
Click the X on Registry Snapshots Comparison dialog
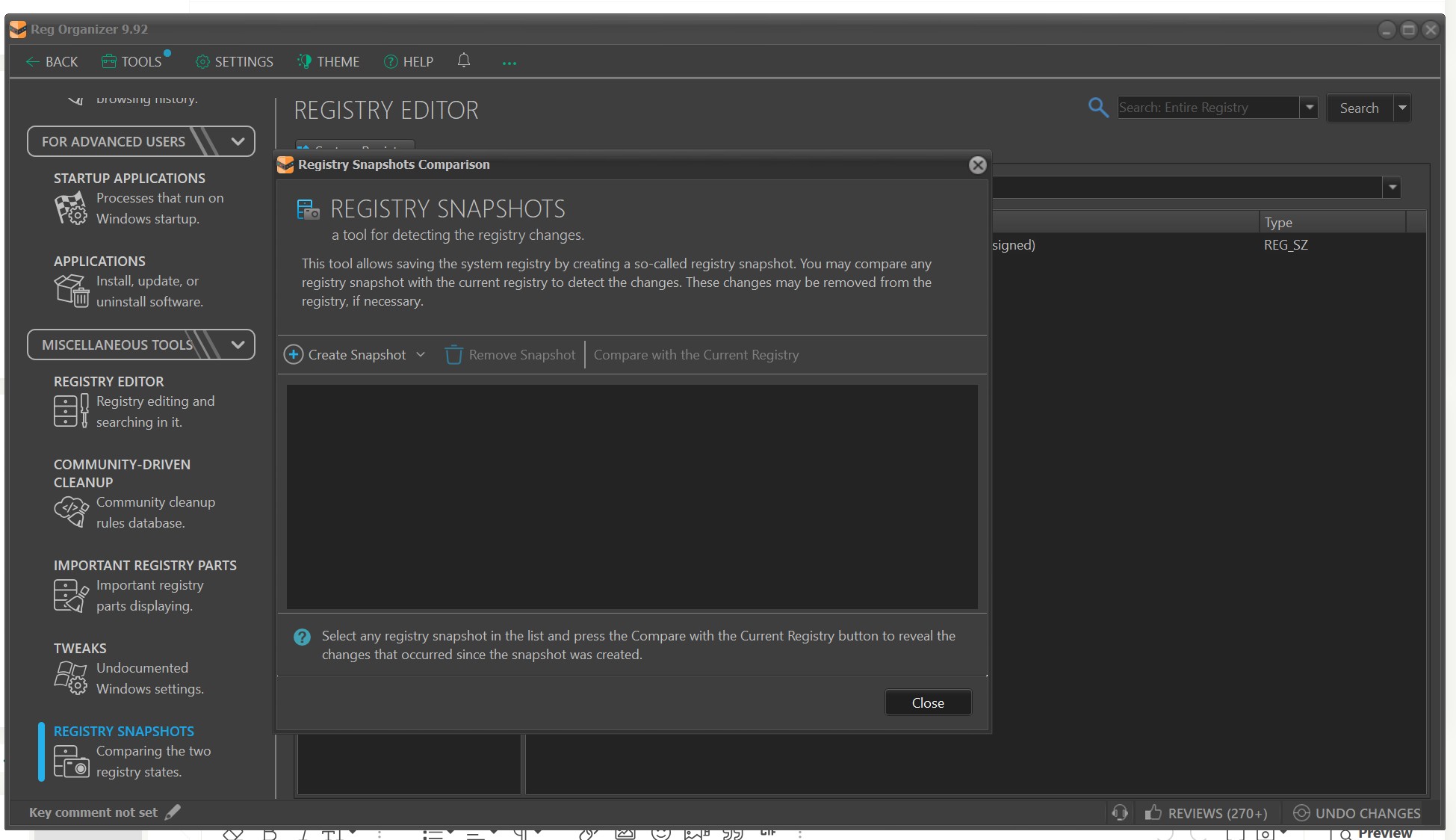point(977,165)
